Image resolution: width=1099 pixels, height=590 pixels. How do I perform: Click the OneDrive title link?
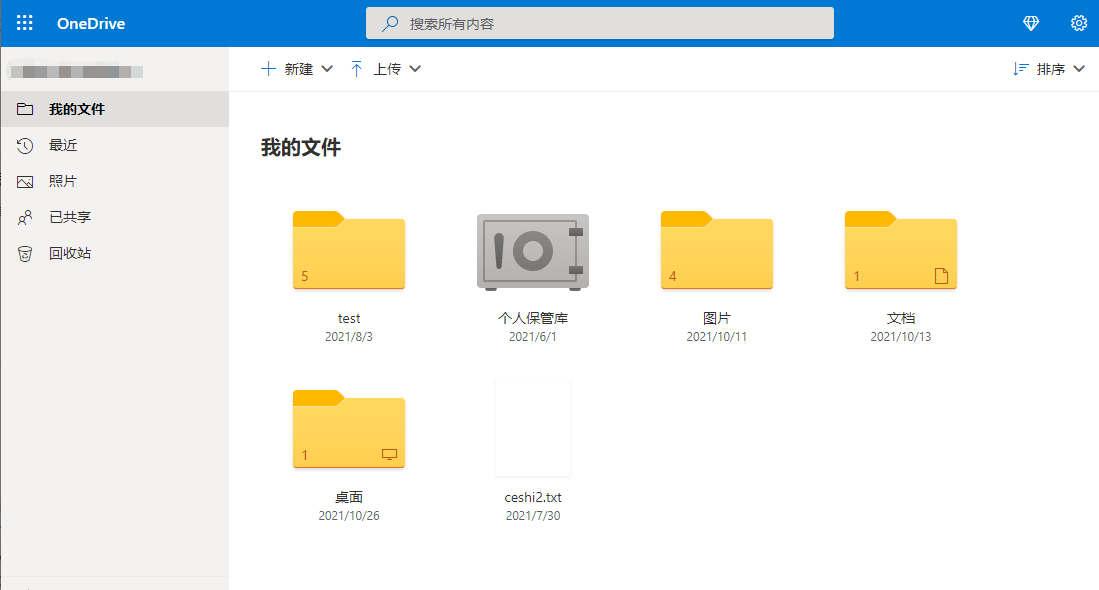(x=91, y=23)
